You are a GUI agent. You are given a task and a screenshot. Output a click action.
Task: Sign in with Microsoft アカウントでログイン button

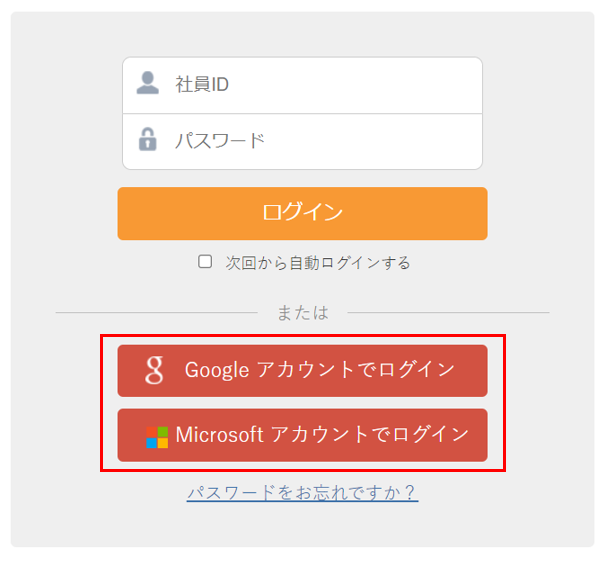pos(302,435)
